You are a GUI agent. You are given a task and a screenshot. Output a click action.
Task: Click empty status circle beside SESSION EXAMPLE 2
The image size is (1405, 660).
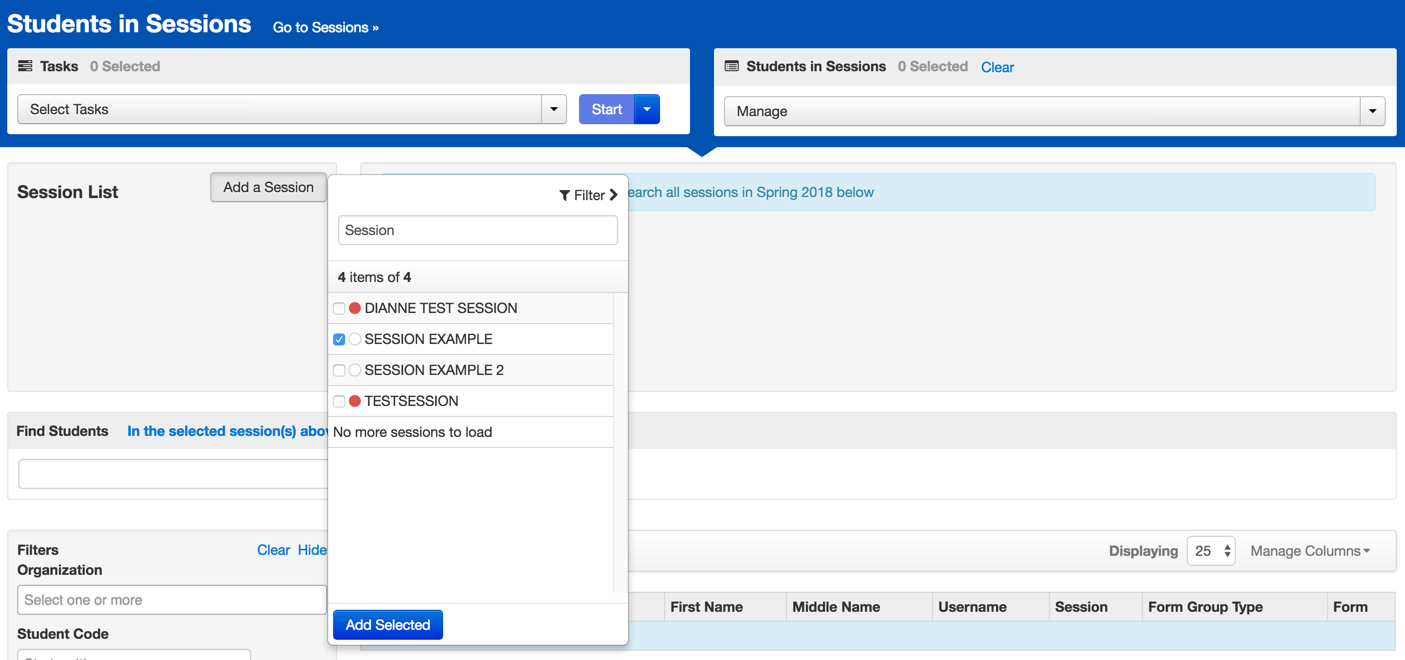click(355, 370)
